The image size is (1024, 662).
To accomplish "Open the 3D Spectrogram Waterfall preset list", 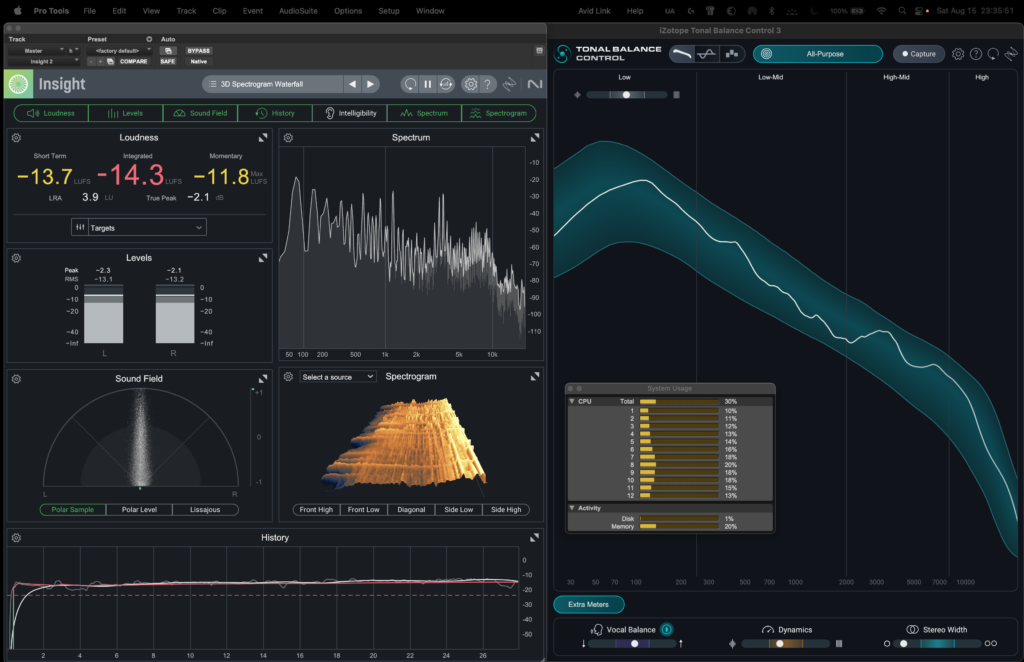I will (273, 84).
